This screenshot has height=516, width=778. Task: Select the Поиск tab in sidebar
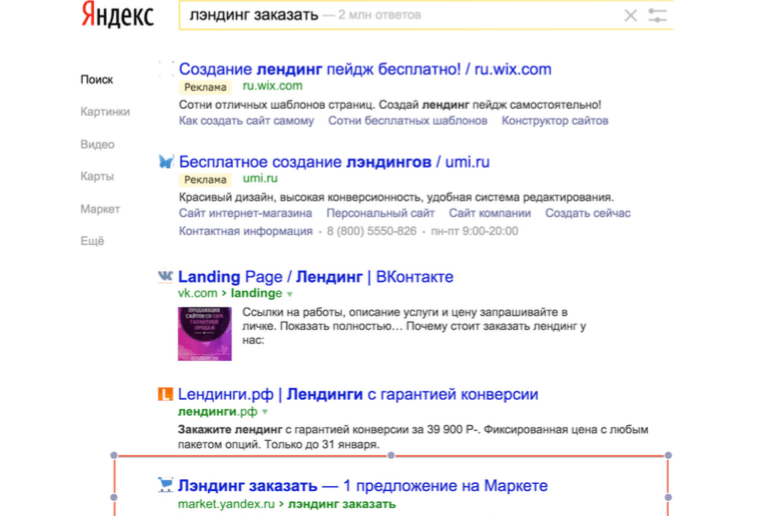click(x=97, y=79)
